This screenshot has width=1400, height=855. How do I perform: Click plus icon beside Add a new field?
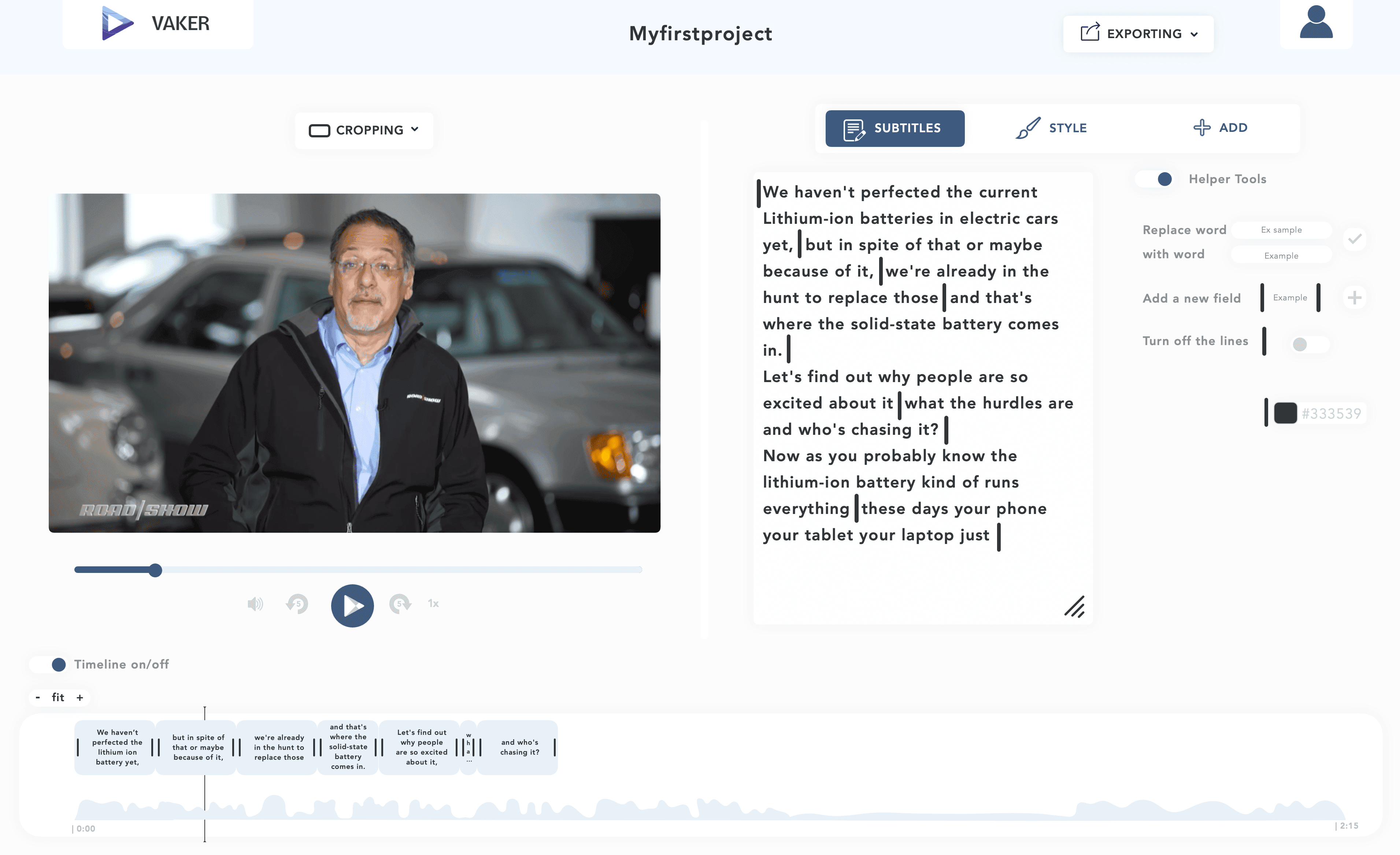(x=1355, y=298)
